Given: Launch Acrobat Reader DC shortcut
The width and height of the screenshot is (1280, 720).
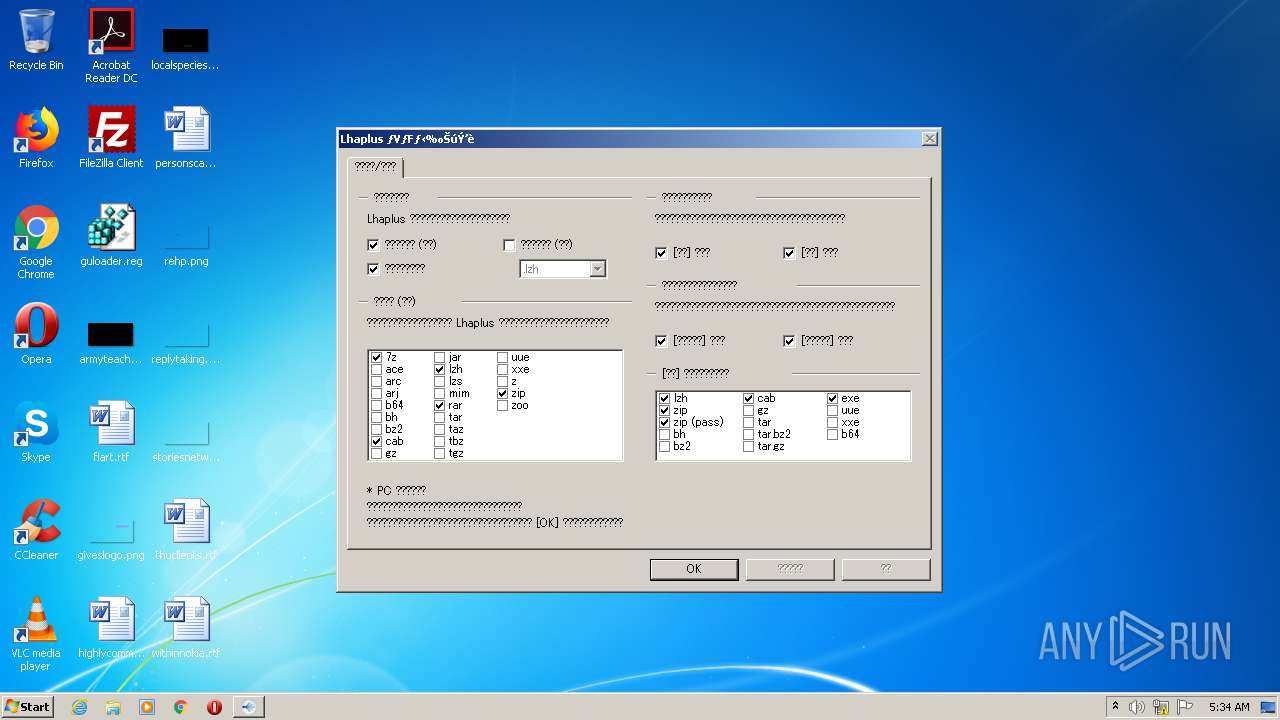Looking at the screenshot, I should (111, 46).
